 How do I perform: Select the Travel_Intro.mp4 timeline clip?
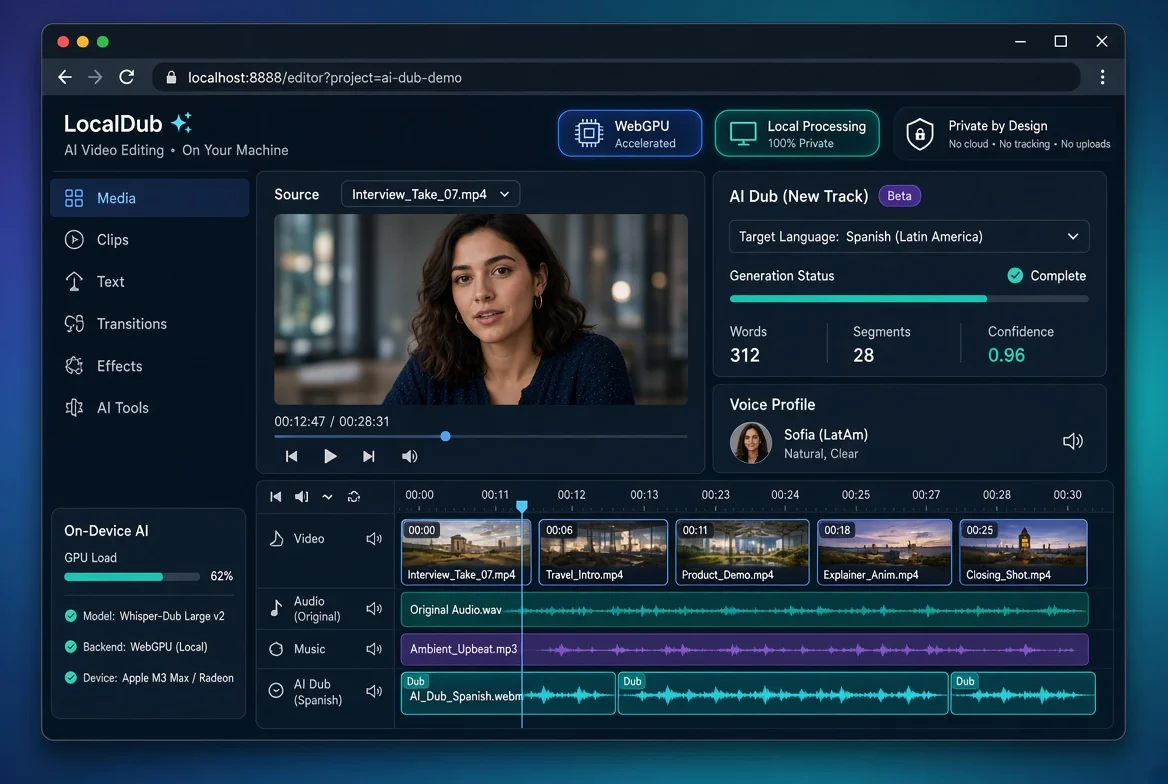pos(603,552)
